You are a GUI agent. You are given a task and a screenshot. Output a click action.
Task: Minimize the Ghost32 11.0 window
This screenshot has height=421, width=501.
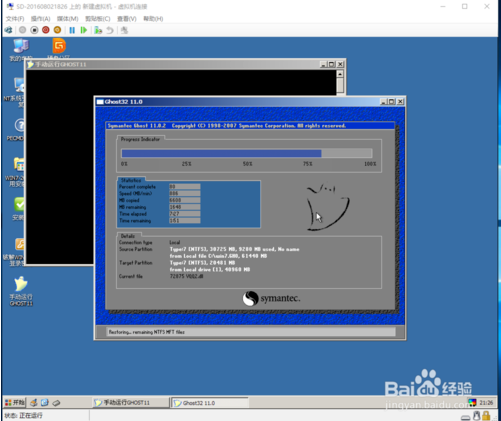[384, 102]
